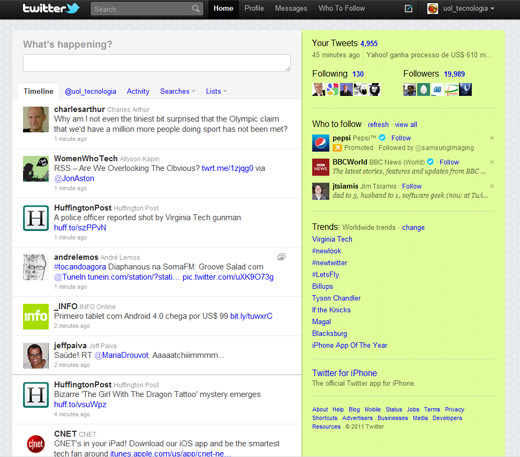Click the uol_tecnologia account avatar in top bar
Screen dimensions: 520x457
(432, 8)
